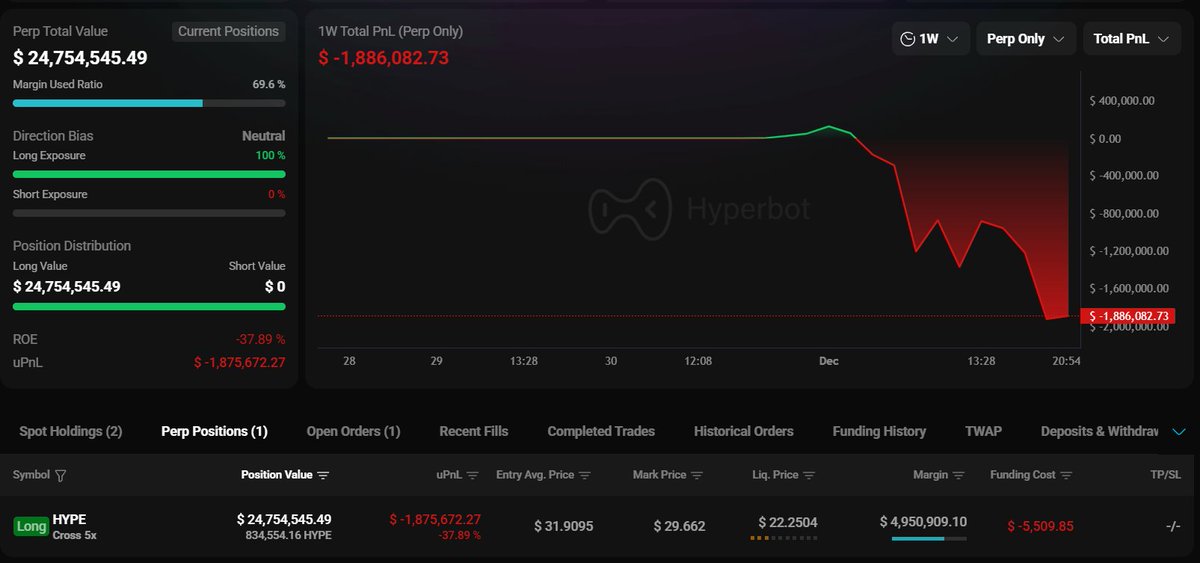The image size is (1200, 563).
Task: Click the ROE value -37.89 %
Action: (x=260, y=339)
